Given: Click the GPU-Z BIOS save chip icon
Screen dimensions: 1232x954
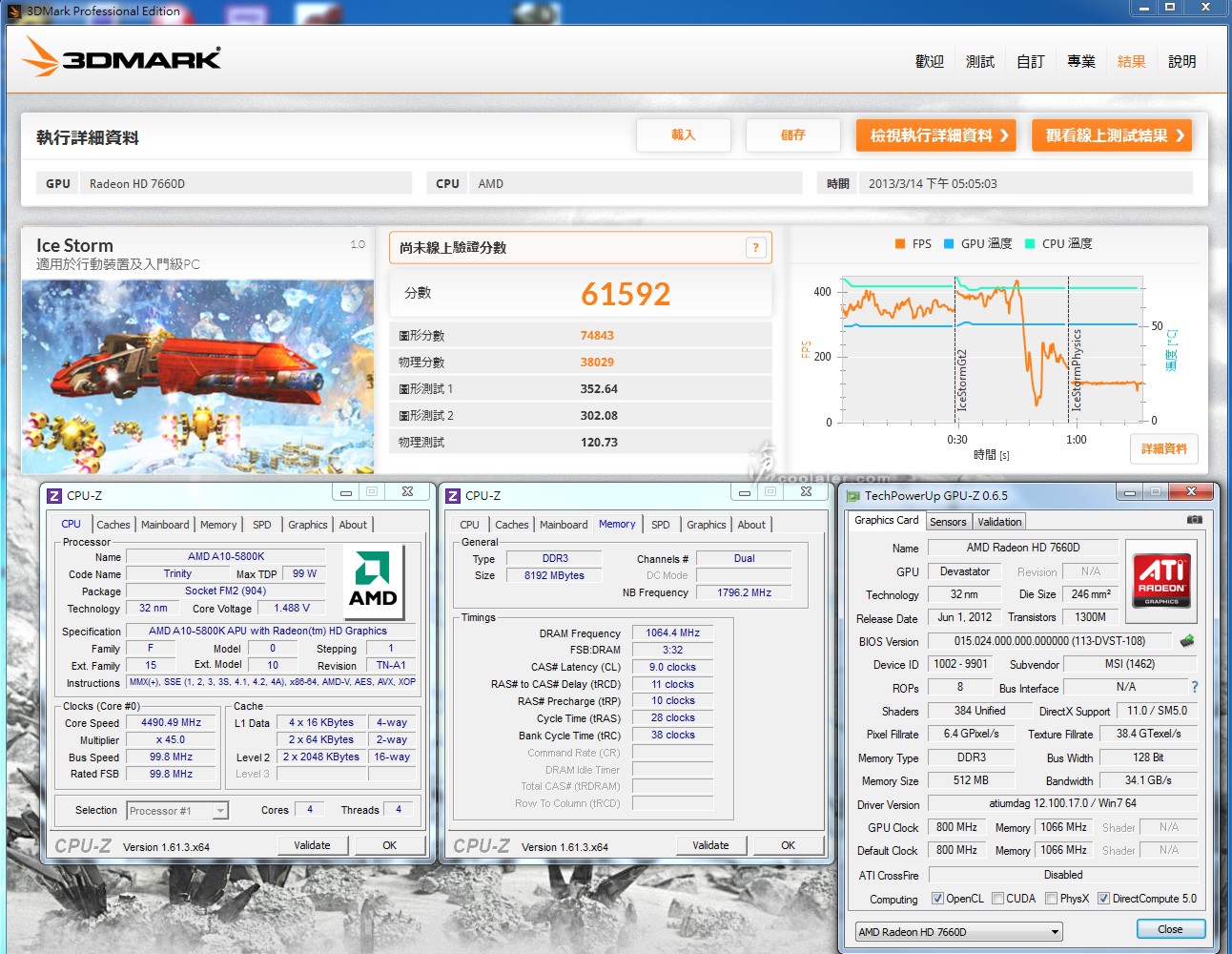Looking at the screenshot, I should click(x=1187, y=641).
